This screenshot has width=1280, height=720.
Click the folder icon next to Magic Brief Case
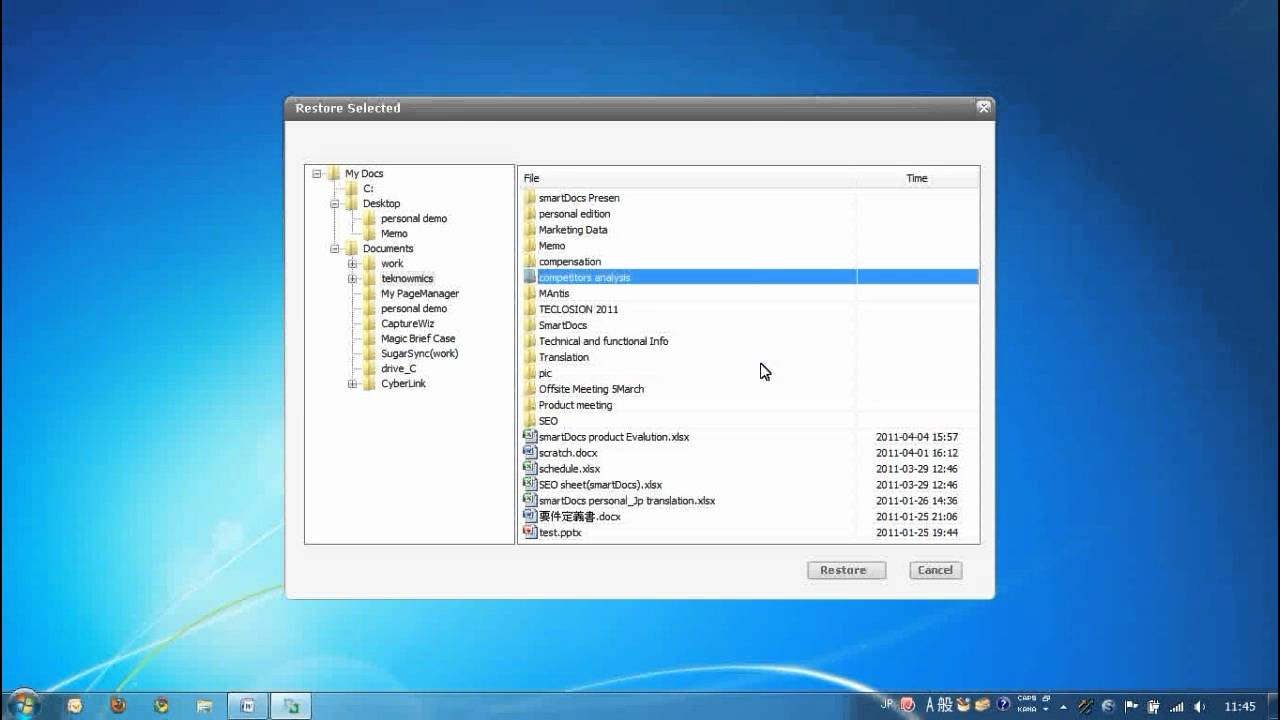point(370,338)
